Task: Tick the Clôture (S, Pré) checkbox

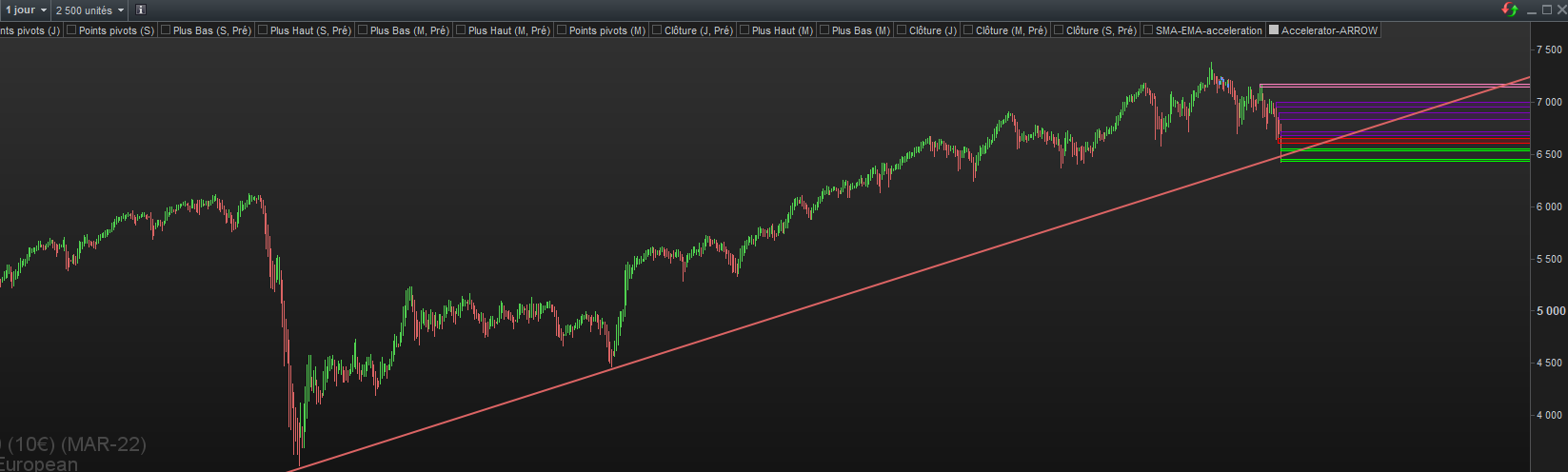Action: click(1059, 30)
